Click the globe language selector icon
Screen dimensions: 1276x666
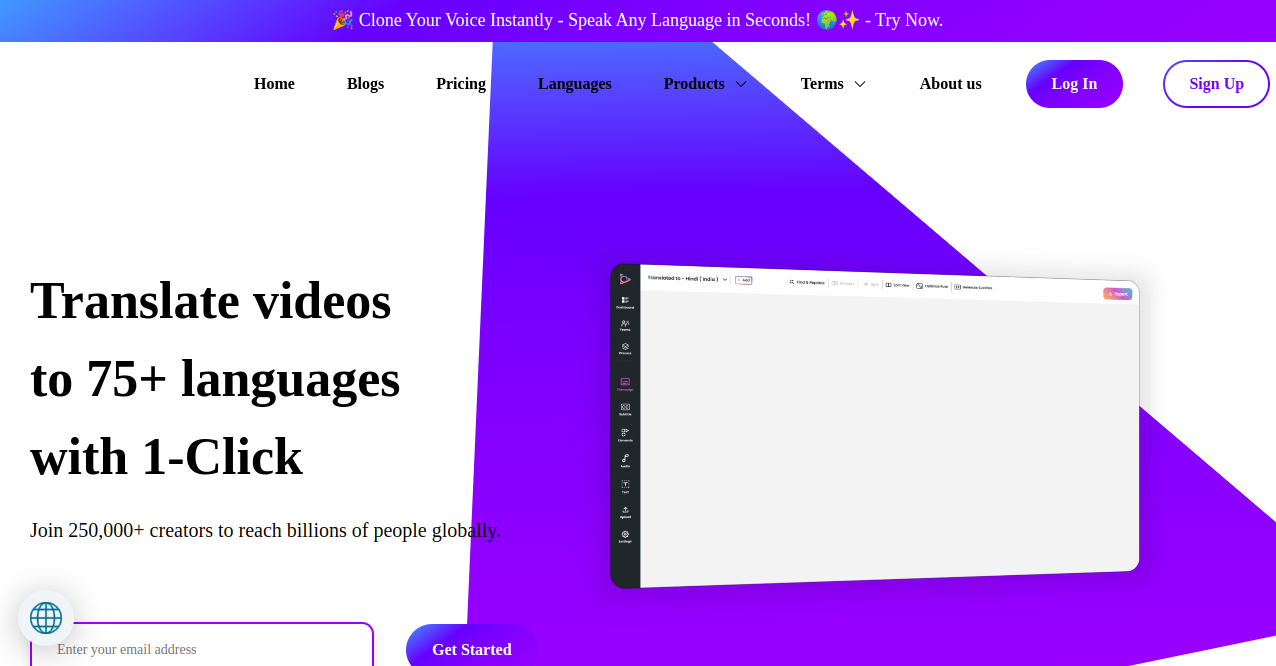point(46,617)
